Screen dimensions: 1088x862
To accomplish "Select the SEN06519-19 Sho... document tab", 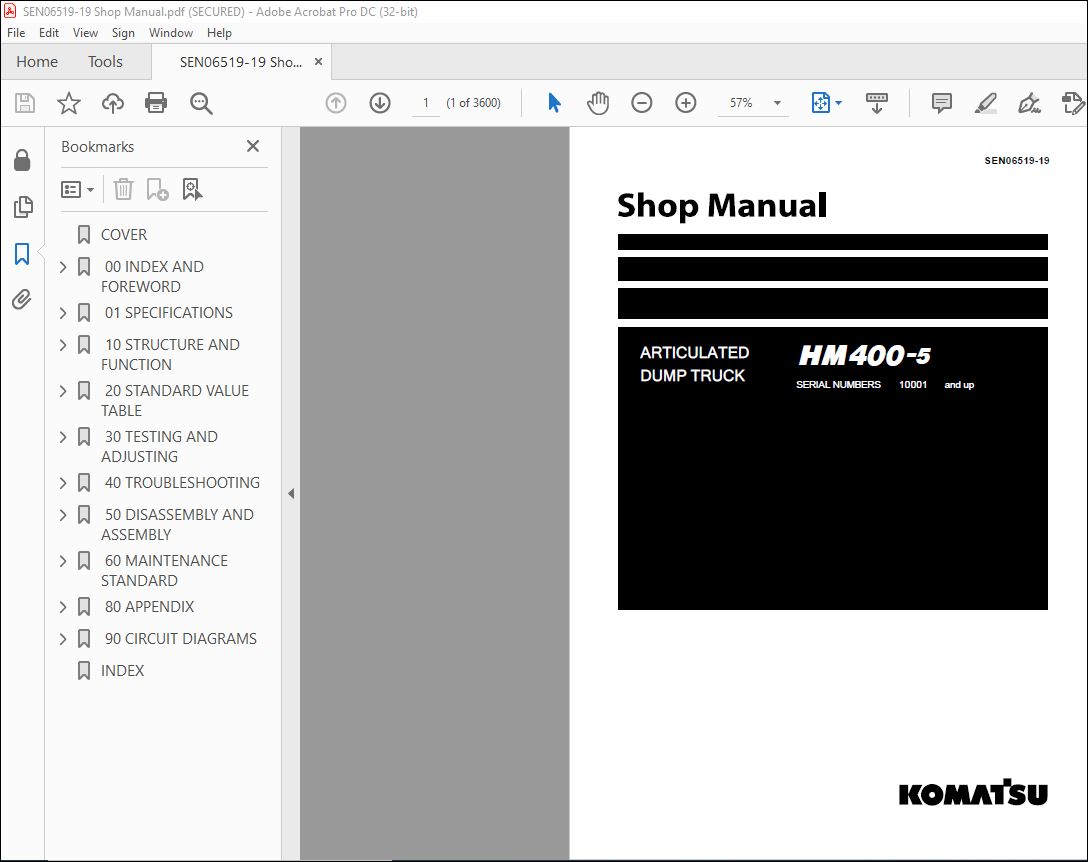I will [x=241, y=62].
